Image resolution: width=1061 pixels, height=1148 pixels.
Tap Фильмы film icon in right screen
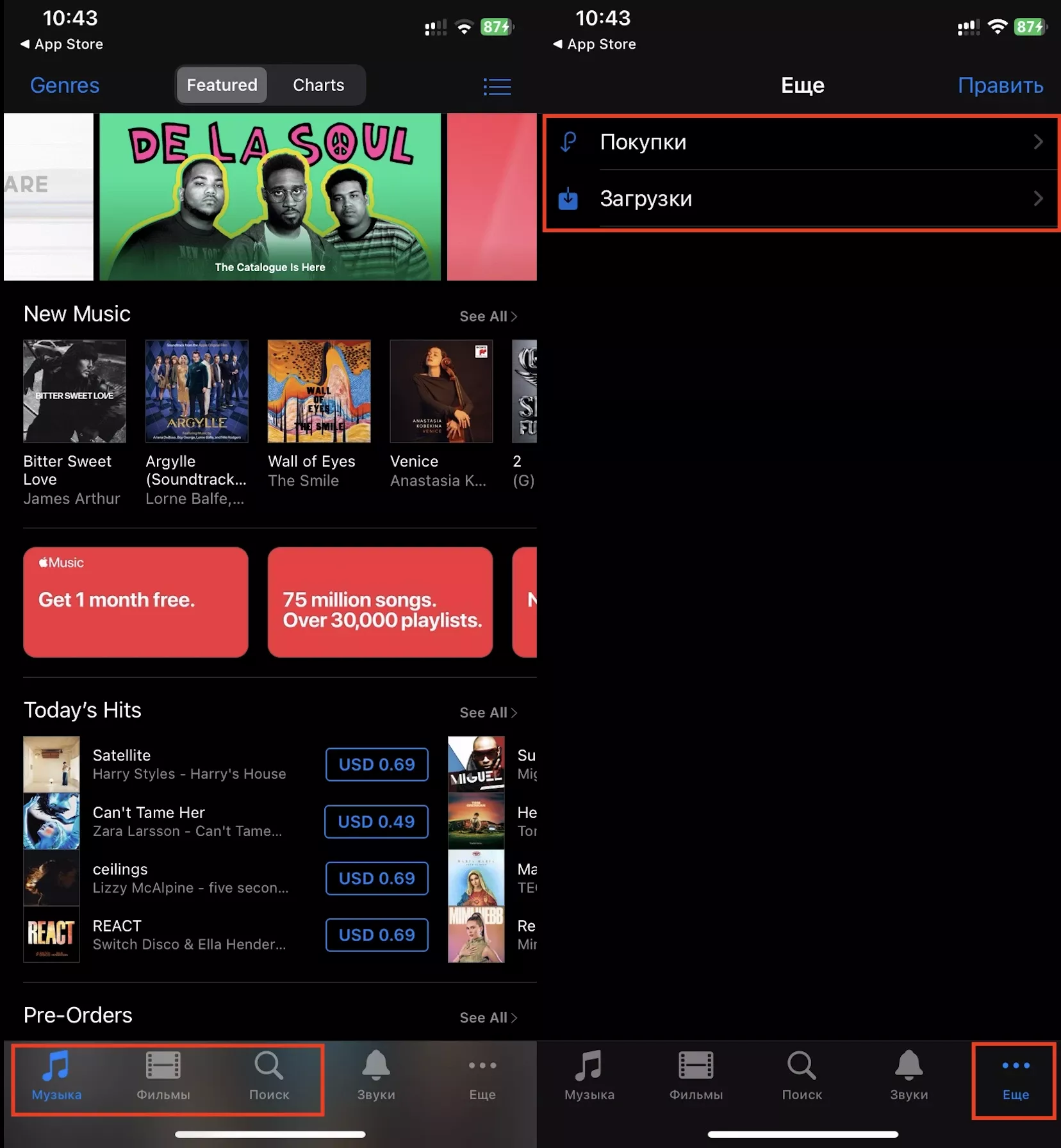click(x=696, y=1065)
